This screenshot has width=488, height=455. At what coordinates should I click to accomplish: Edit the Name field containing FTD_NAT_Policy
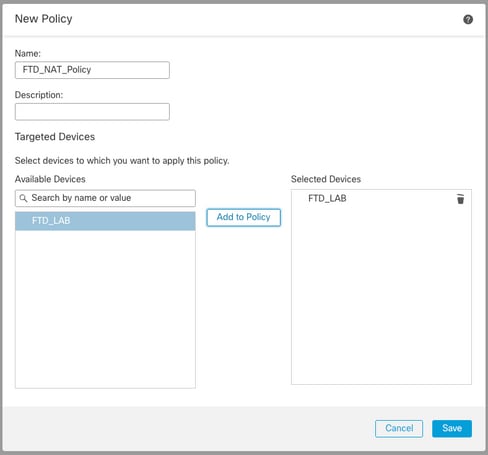[x=92, y=70]
